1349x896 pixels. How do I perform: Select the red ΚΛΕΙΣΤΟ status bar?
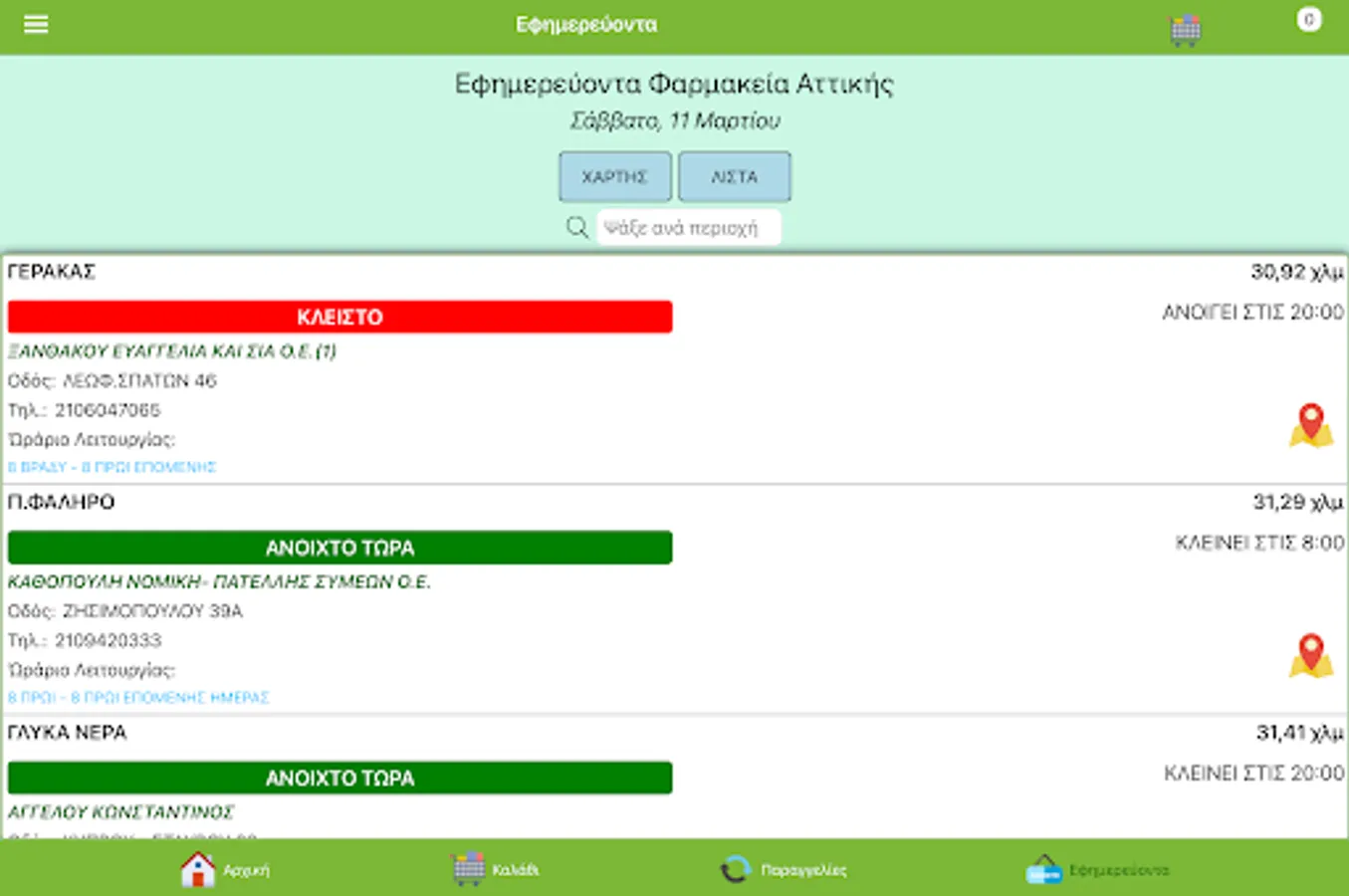coord(340,317)
